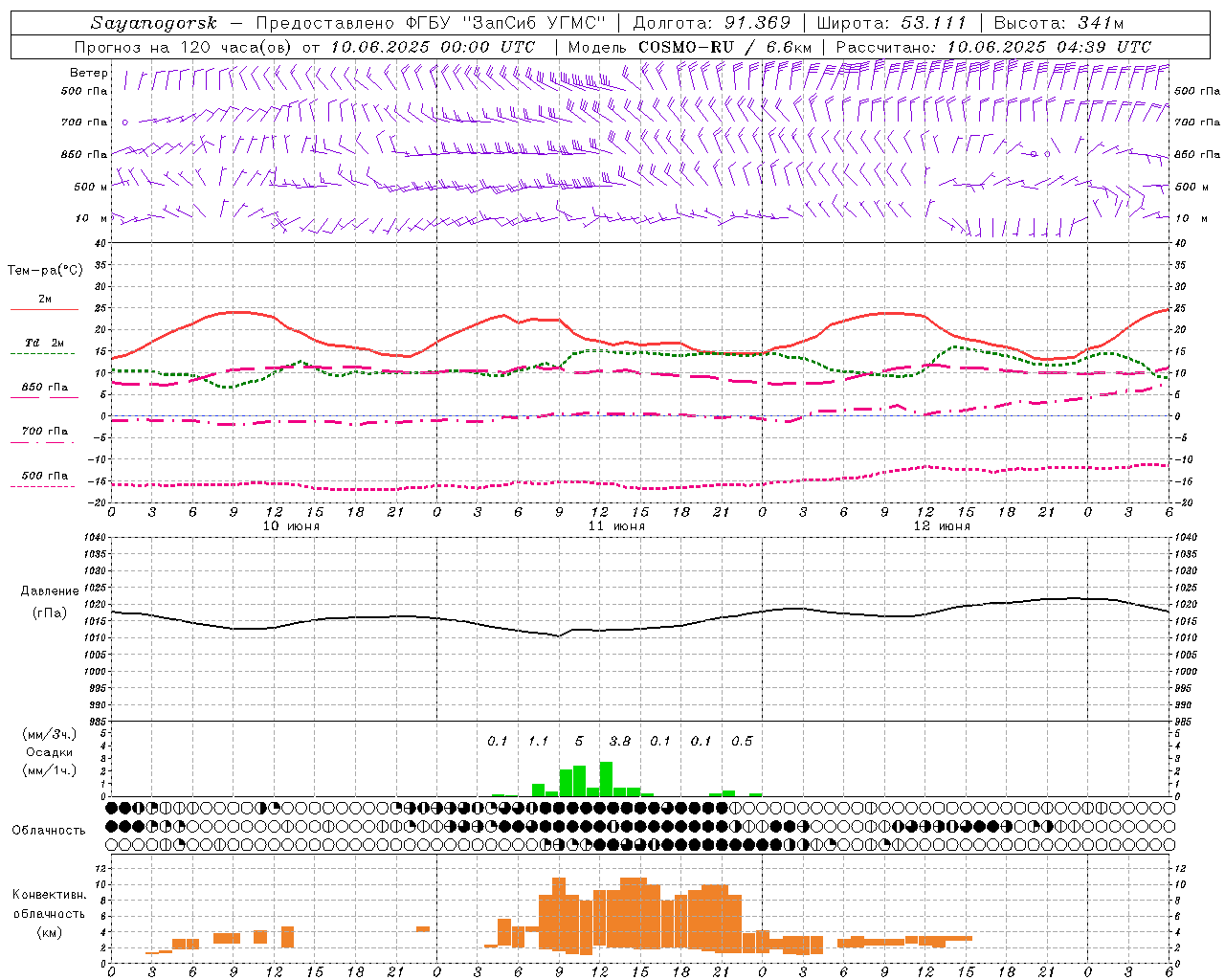Select the 'Давление' pressure panel label
This screenshot has height=980, width=1225.
50,591
